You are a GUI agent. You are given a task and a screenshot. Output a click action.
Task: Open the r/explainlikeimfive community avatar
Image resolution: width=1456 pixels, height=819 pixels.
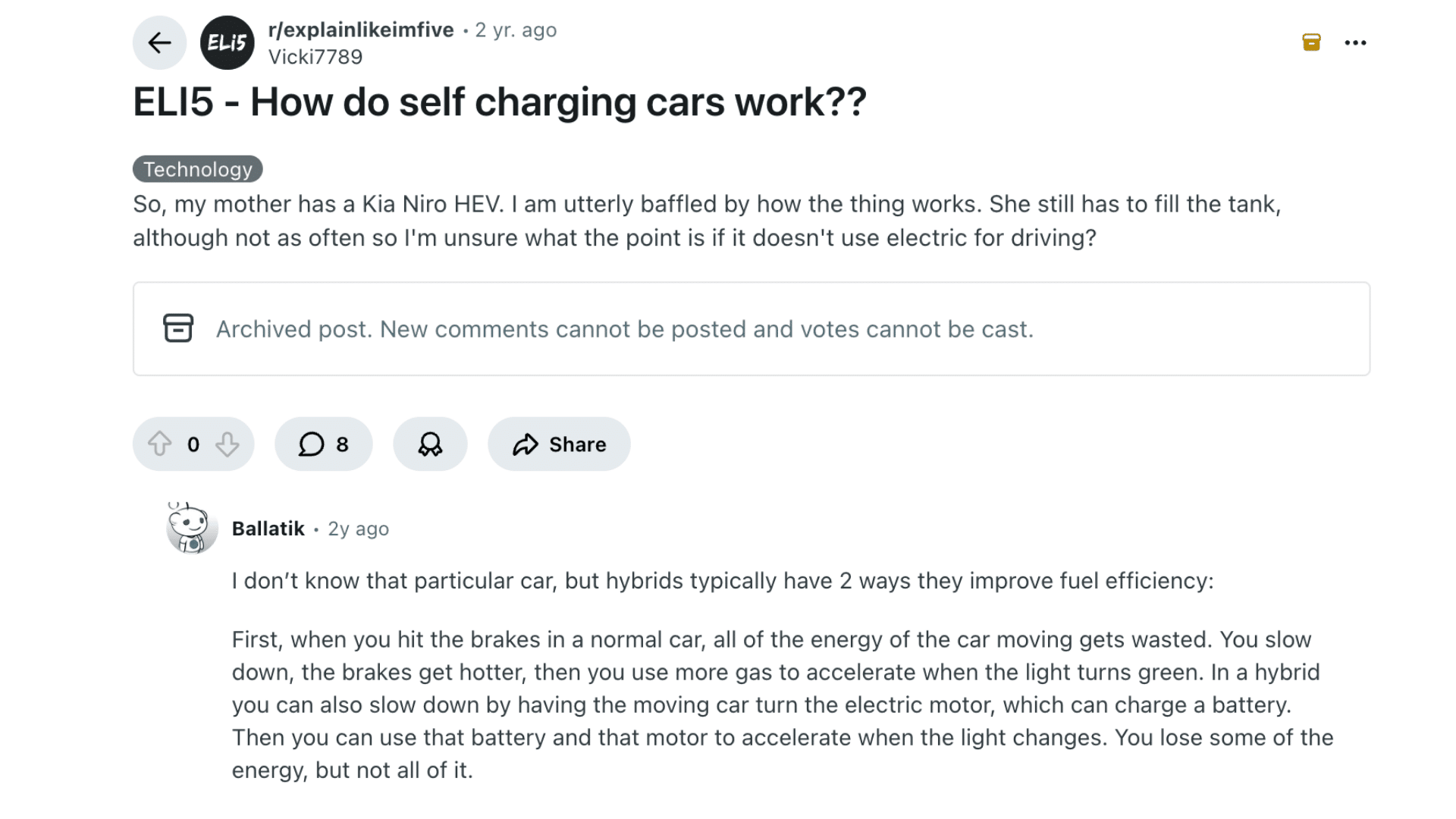point(227,42)
